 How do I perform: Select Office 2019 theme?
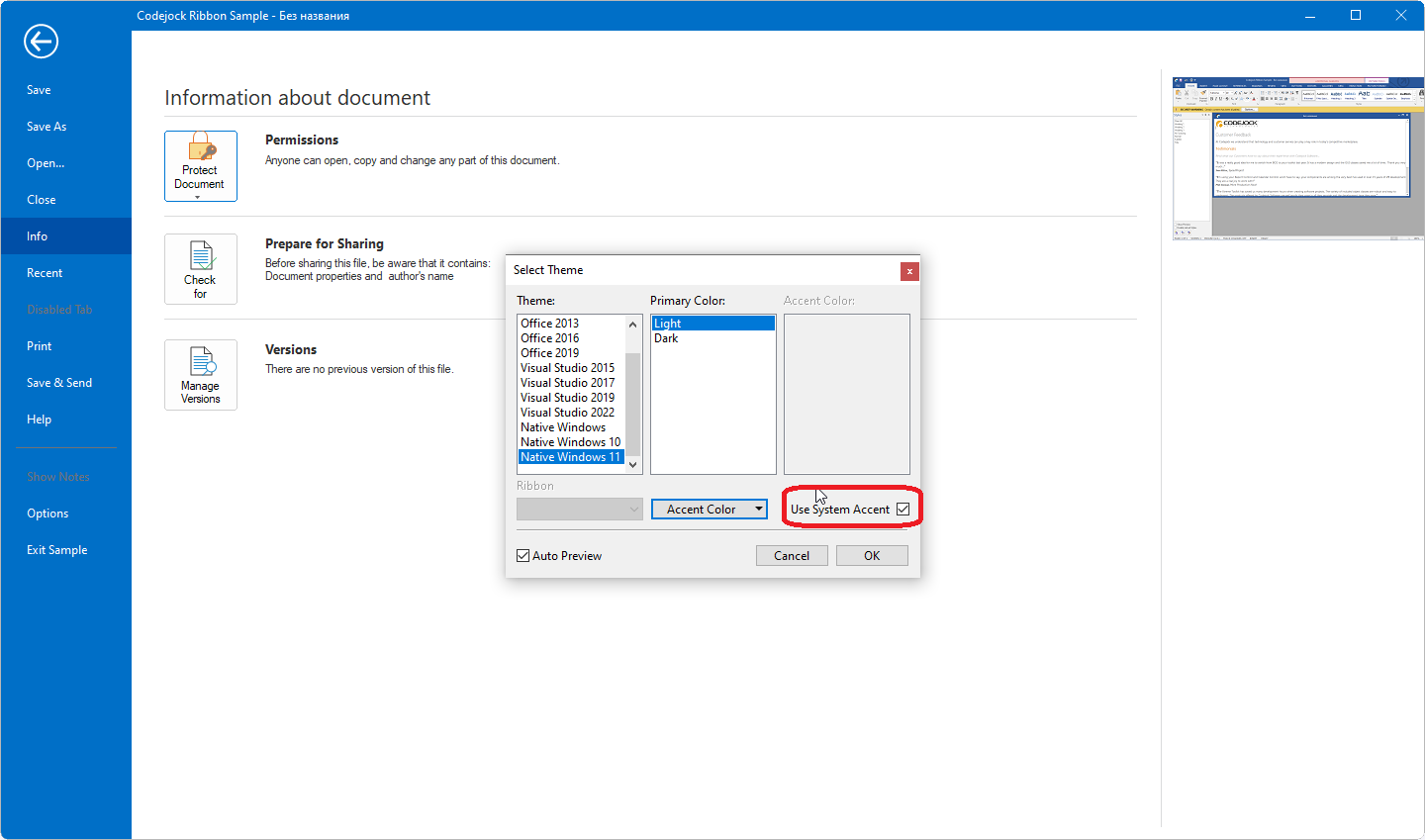pyautogui.click(x=550, y=353)
